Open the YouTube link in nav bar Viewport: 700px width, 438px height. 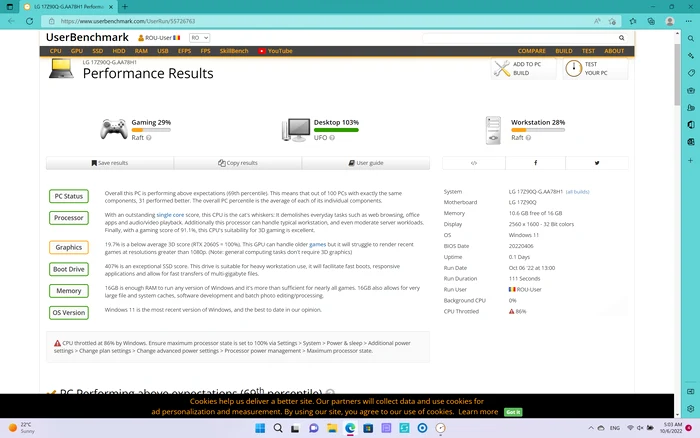275,51
